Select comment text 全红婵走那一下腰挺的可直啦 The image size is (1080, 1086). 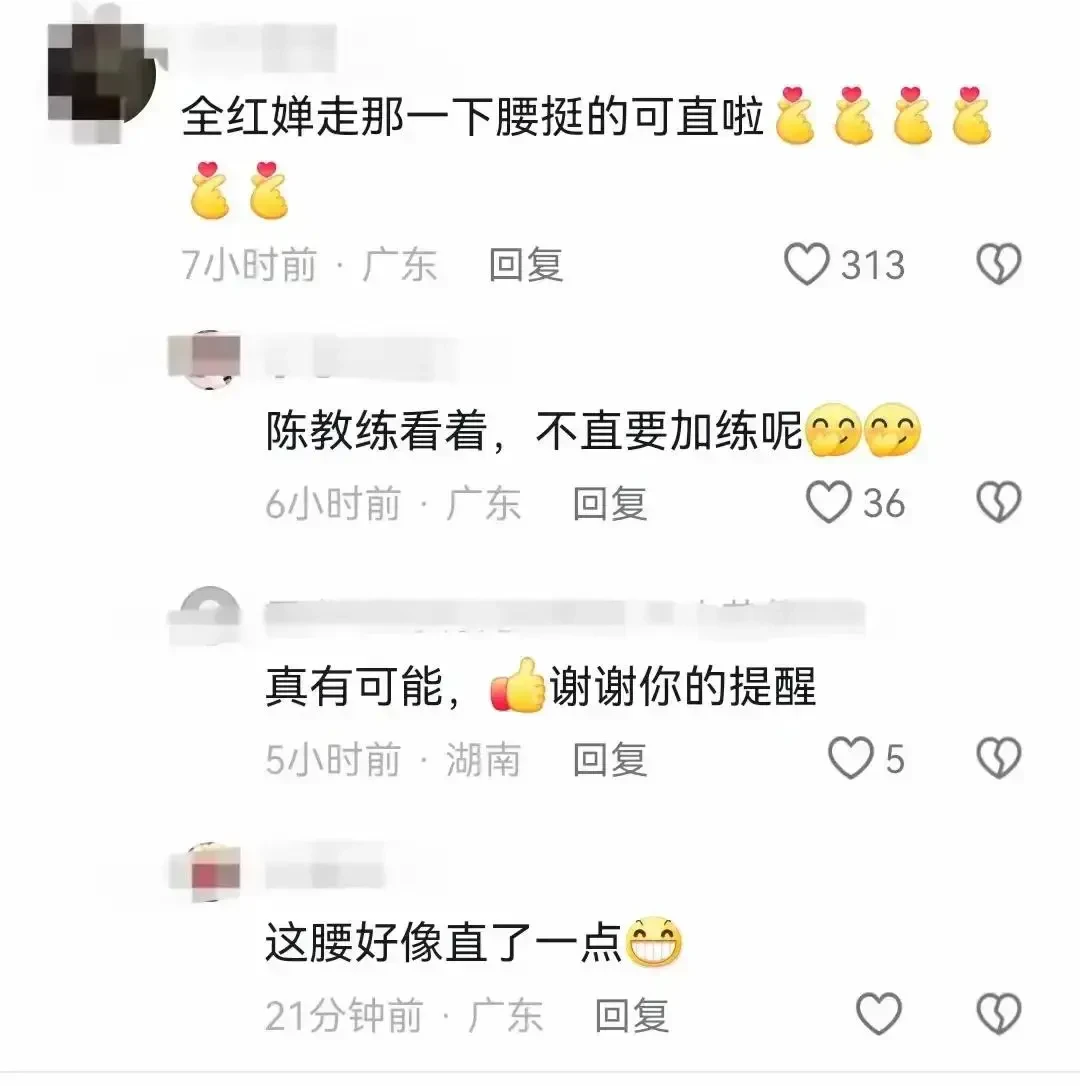(472, 116)
